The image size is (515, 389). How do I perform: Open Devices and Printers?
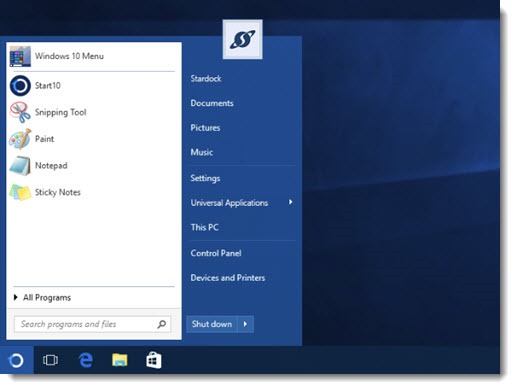228,278
